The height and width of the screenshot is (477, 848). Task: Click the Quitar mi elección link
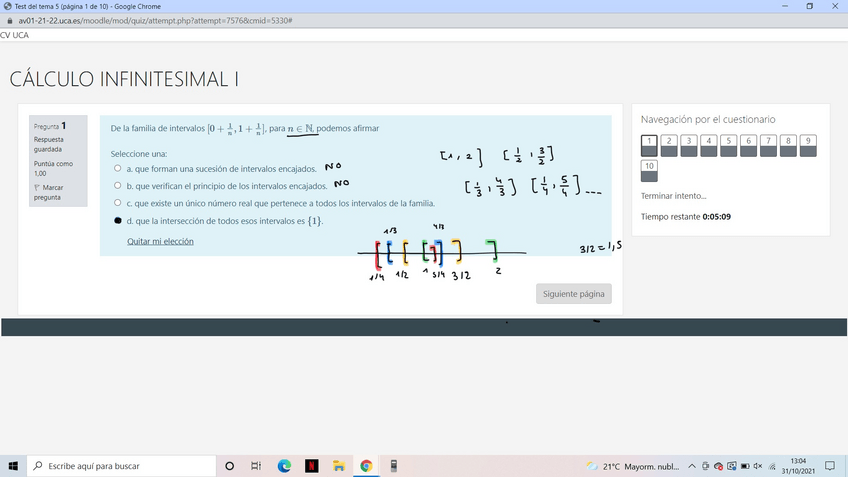[160, 241]
